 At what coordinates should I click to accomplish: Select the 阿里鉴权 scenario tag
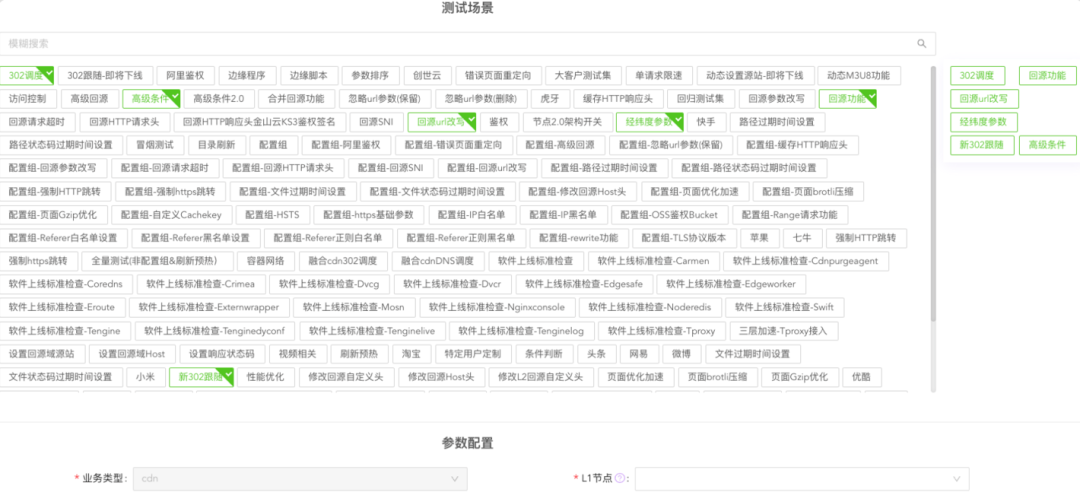click(185, 76)
